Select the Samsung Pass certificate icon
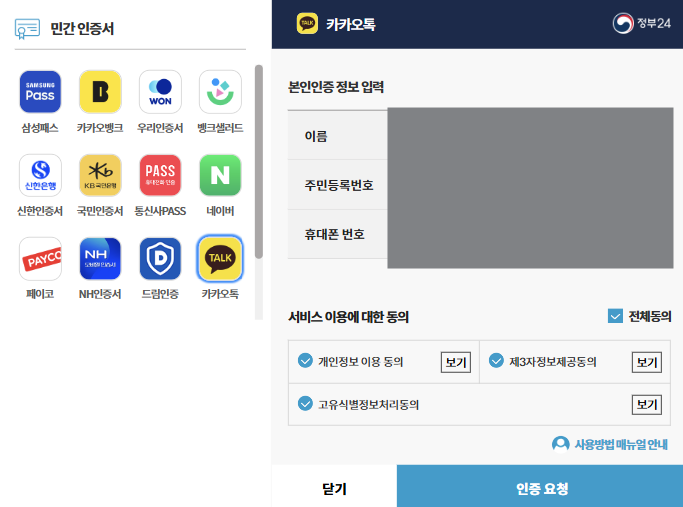Image resolution: width=683 pixels, height=507 pixels. point(40,92)
